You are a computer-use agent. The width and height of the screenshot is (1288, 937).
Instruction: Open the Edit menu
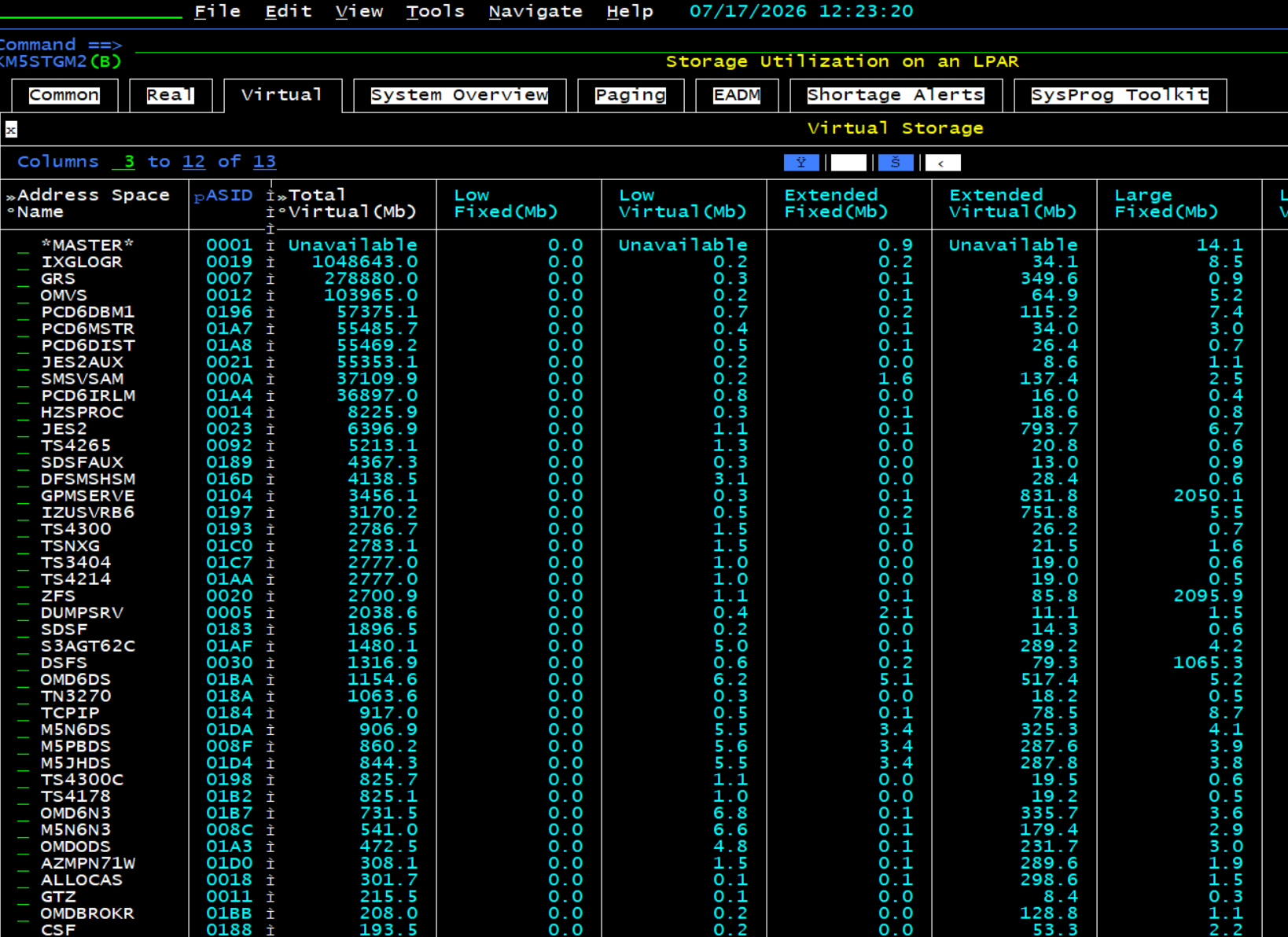pos(288,12)
